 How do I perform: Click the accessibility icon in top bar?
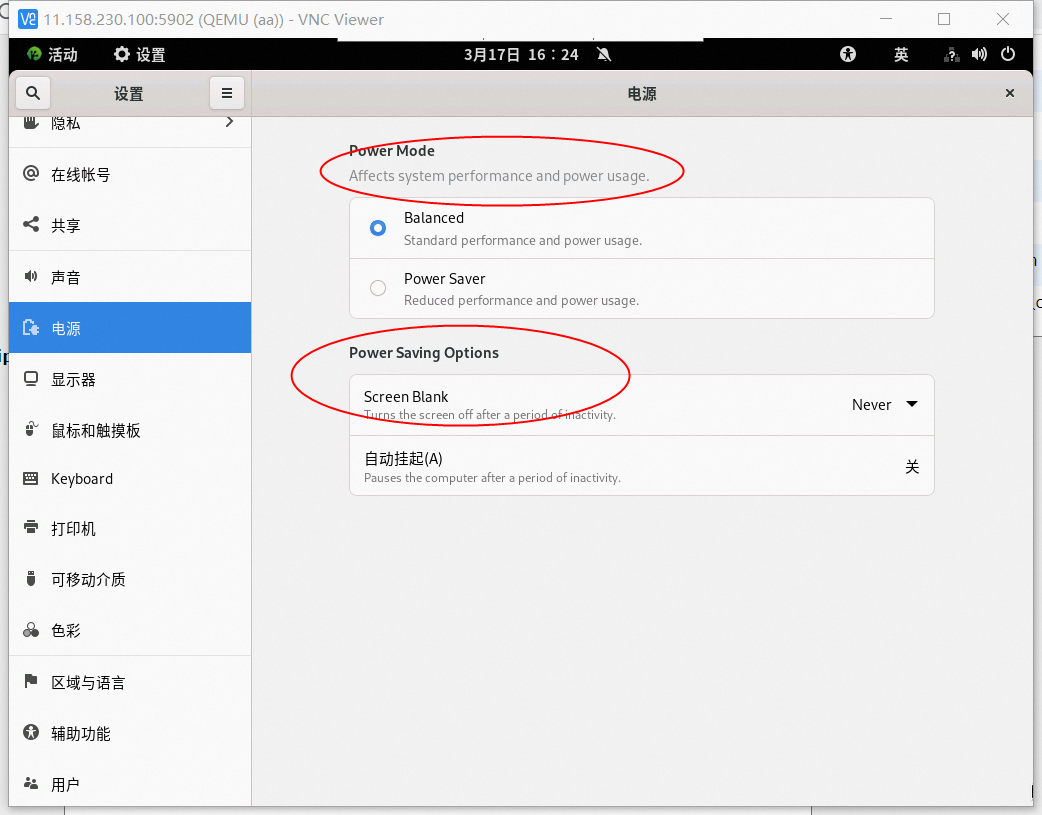click(x=849, y=54)
